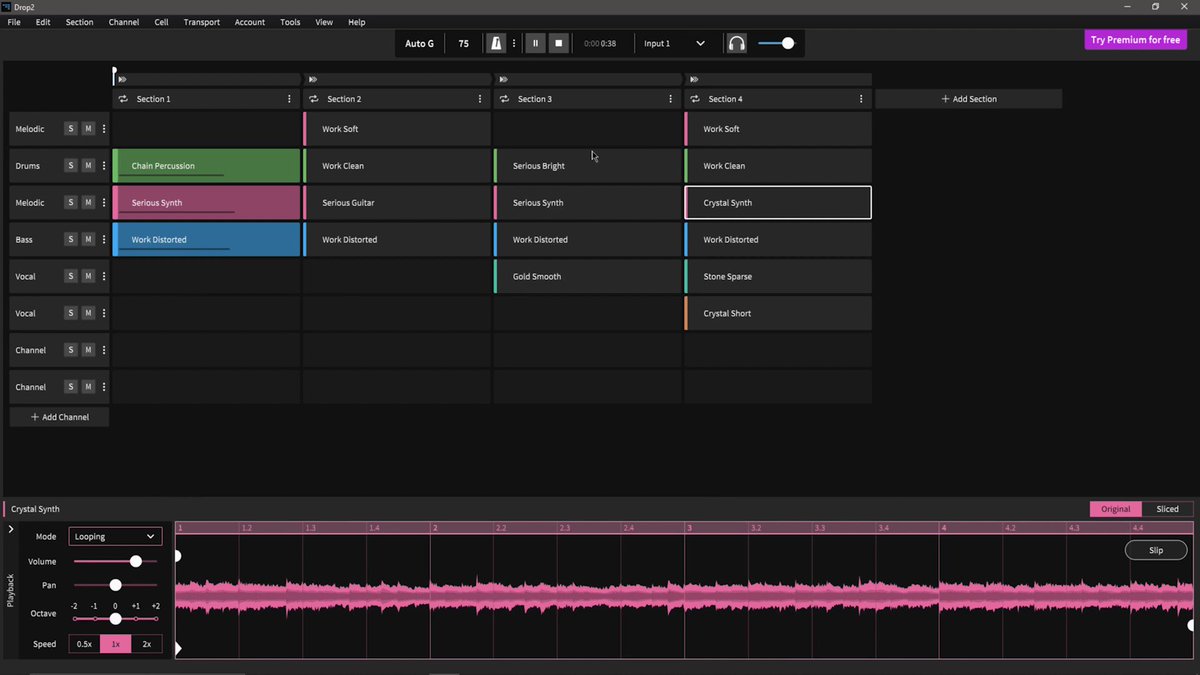Click the Section 4 loop icon

[695, 99]
